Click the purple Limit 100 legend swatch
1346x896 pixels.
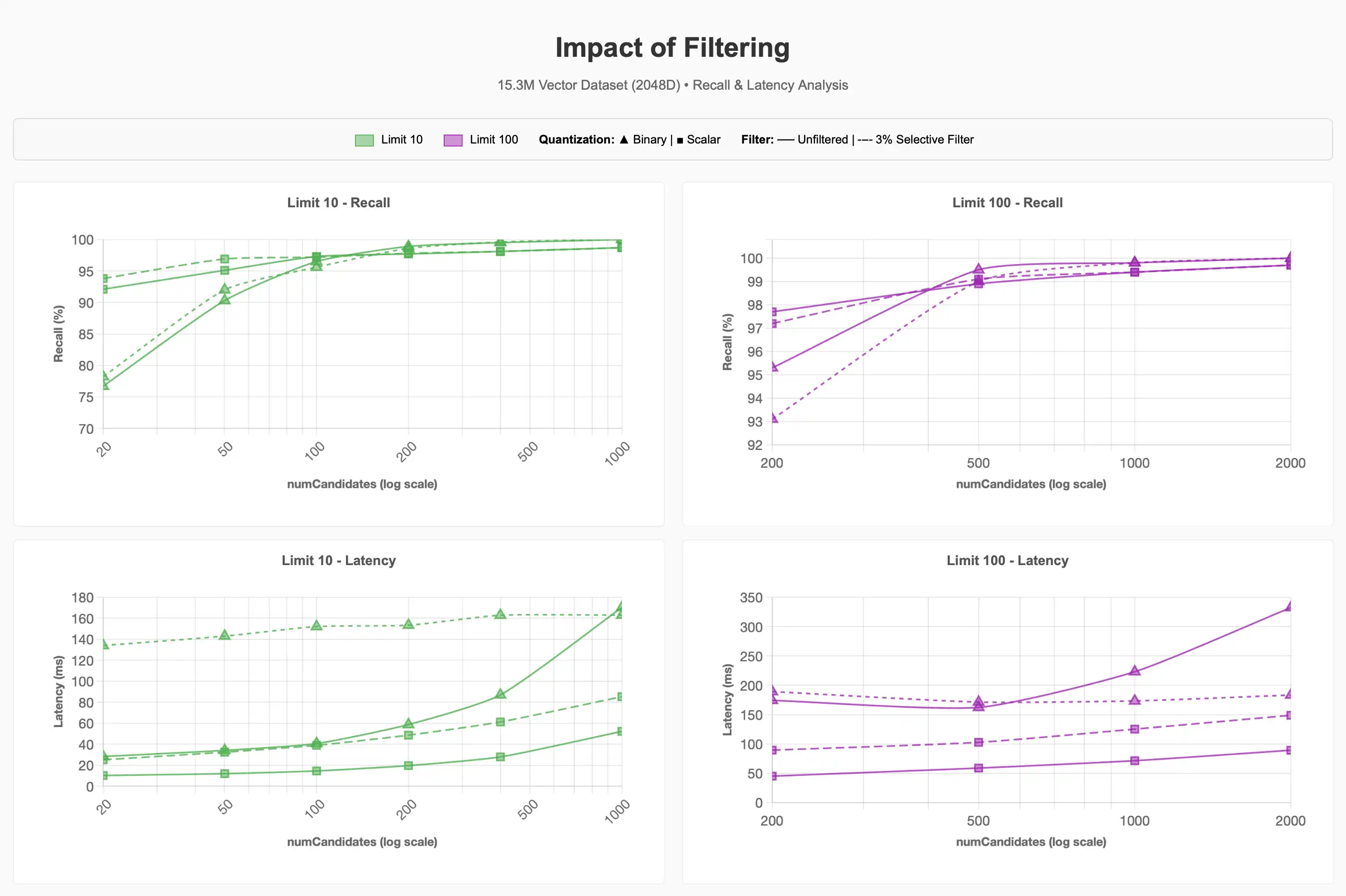tap(453, 140)
